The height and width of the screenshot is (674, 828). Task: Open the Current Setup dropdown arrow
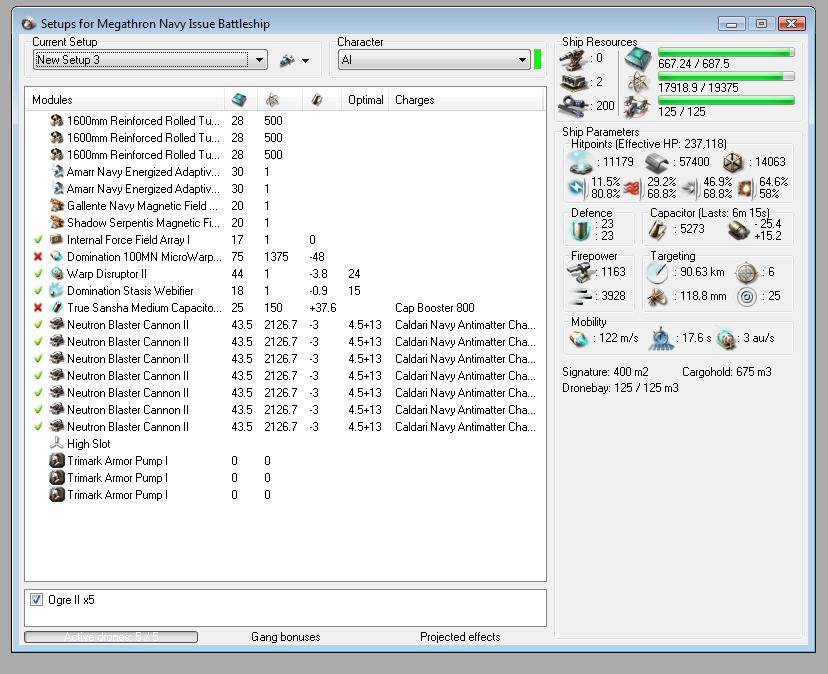click(259, 60)
